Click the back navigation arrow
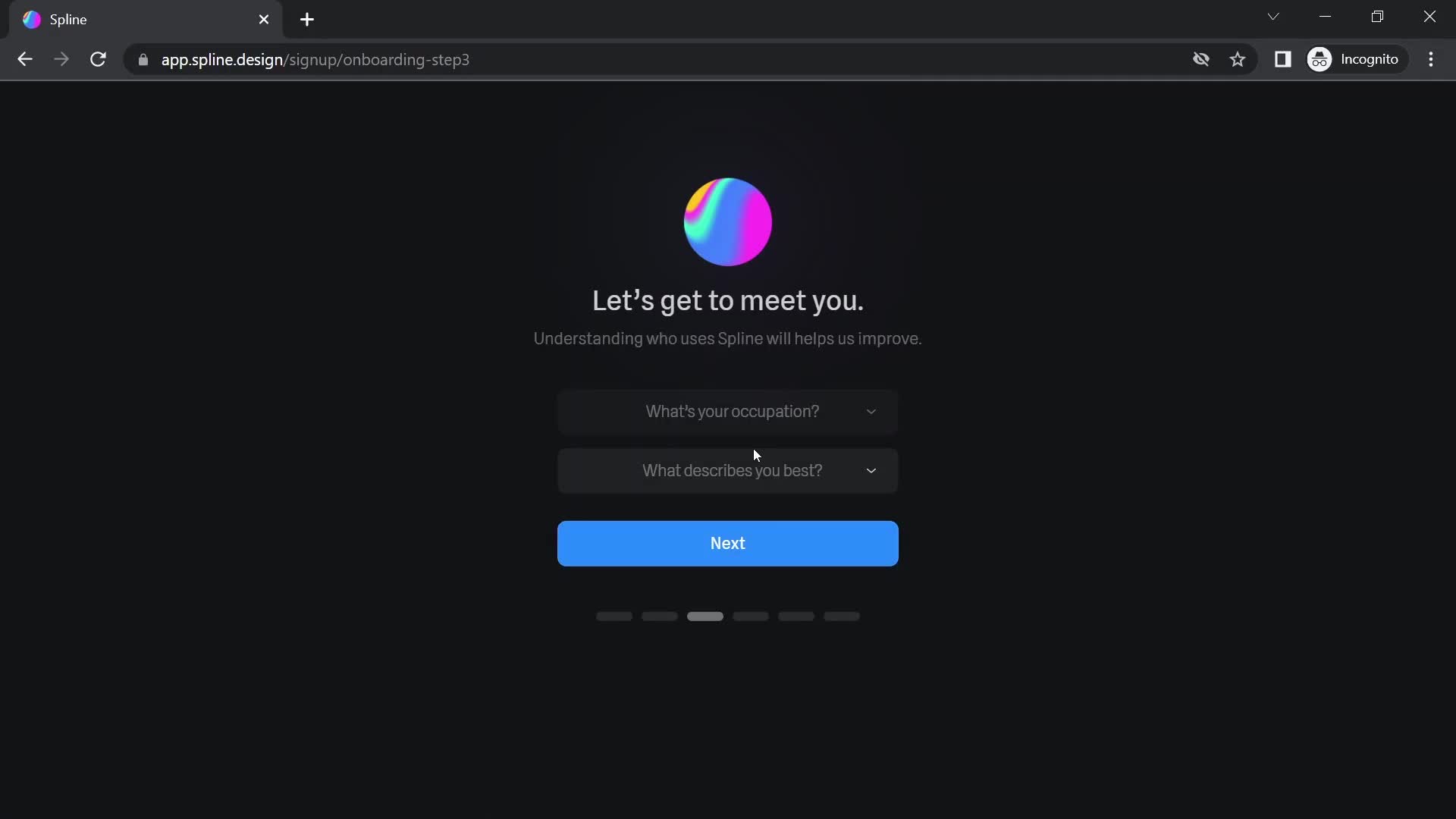 pyautogui.click(x=25, y=59)
